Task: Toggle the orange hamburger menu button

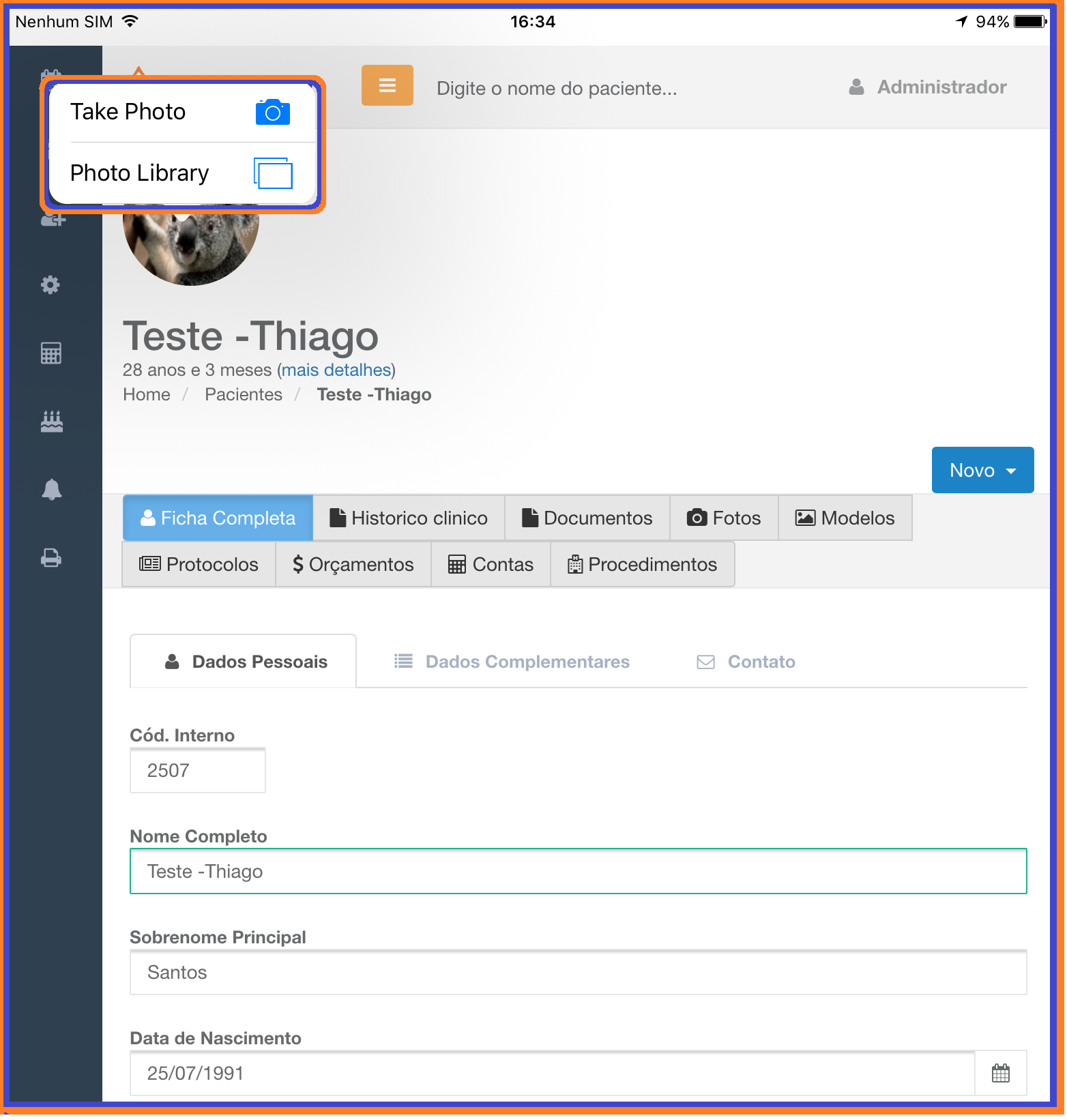Action: click(x=387, y=85)
